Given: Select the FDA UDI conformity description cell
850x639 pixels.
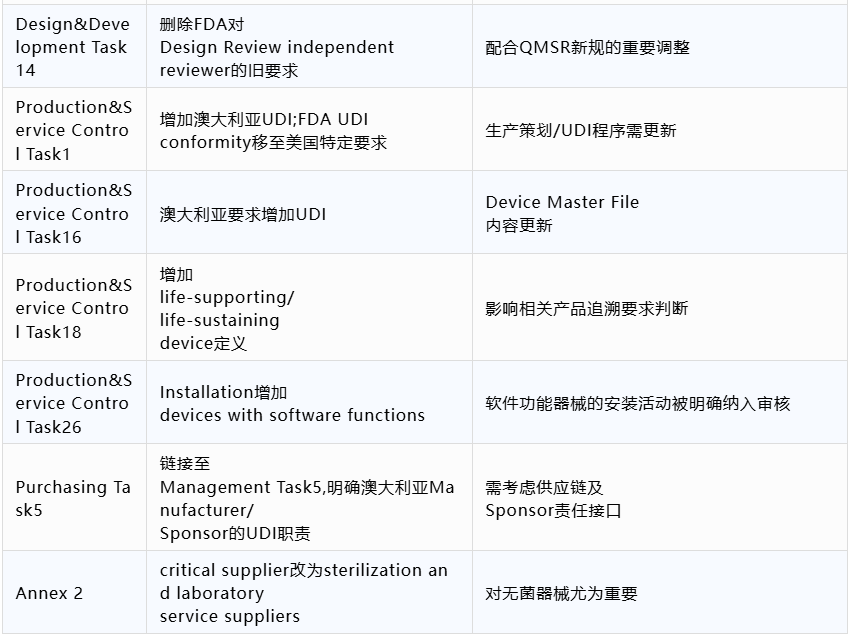Looking at the screenshot, I should pos(310,130).
